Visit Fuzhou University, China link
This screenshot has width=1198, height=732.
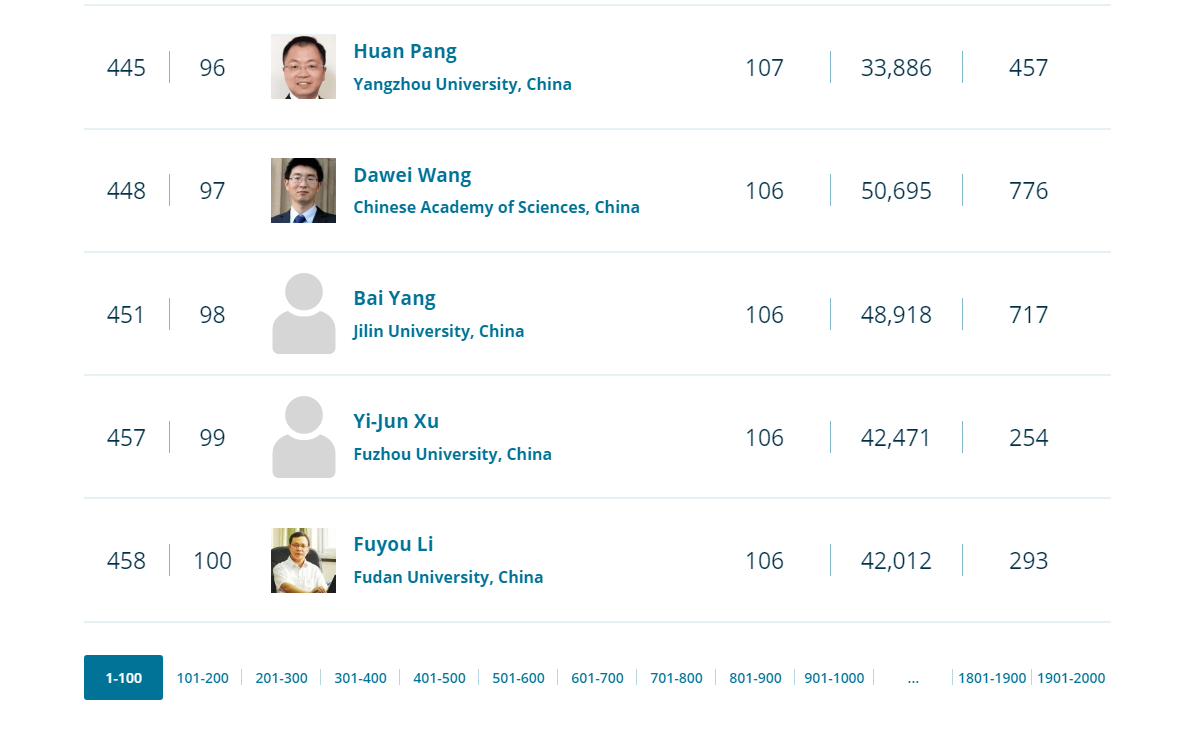[452, 454]
